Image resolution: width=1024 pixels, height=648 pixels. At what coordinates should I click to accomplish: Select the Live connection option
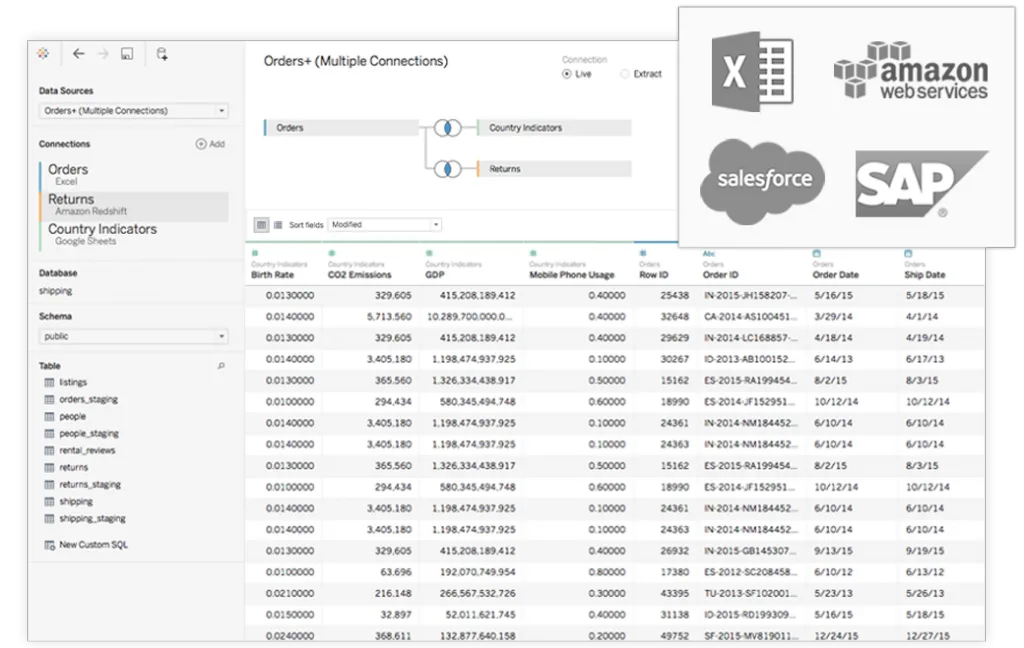(x=567, y=74)
